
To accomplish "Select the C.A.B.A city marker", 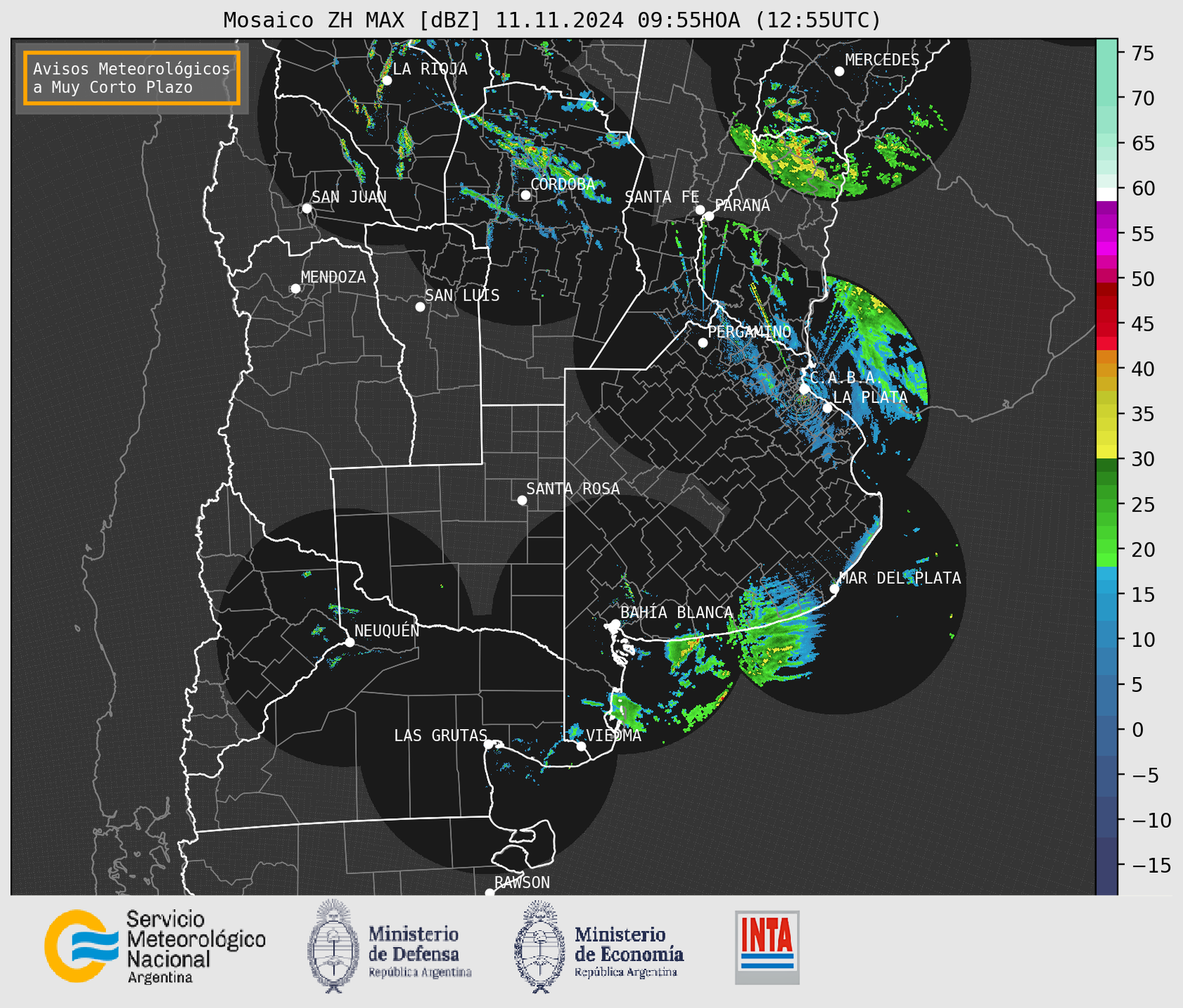I will pos(804,389).
